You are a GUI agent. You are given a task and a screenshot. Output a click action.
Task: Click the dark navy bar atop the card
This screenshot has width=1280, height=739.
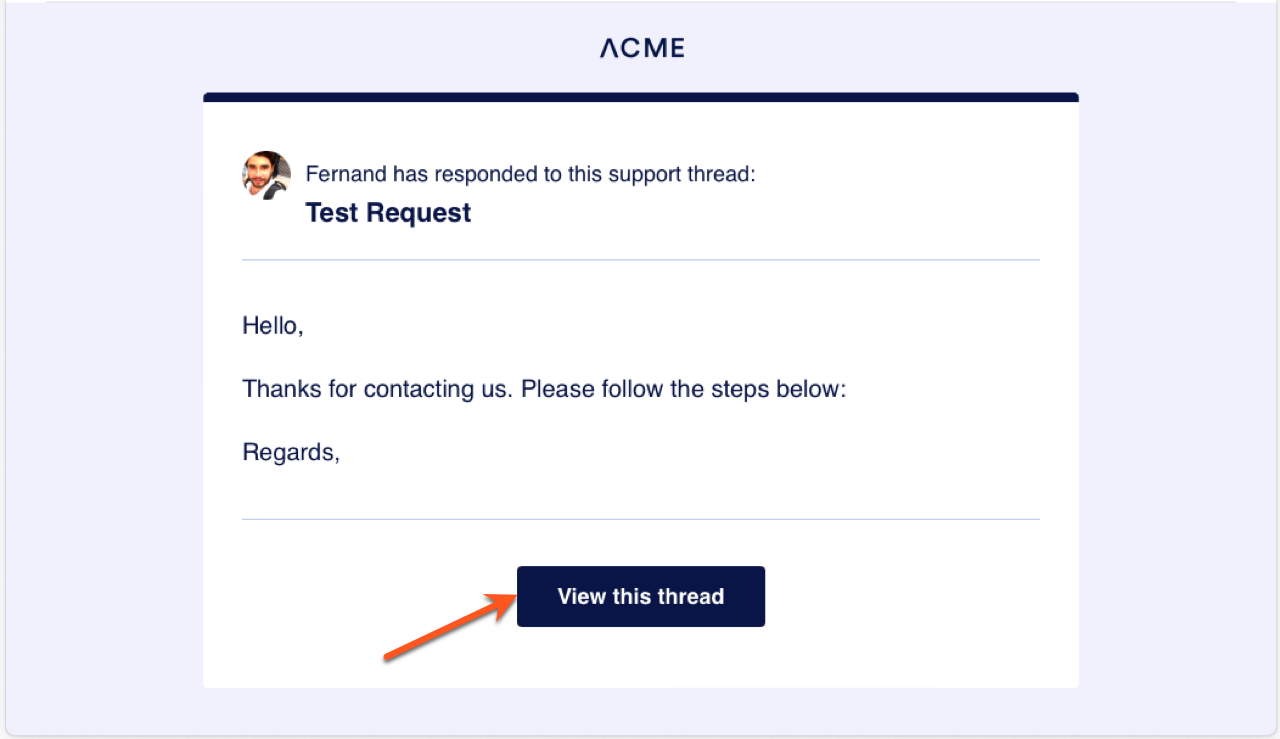(x=640, y=97)
